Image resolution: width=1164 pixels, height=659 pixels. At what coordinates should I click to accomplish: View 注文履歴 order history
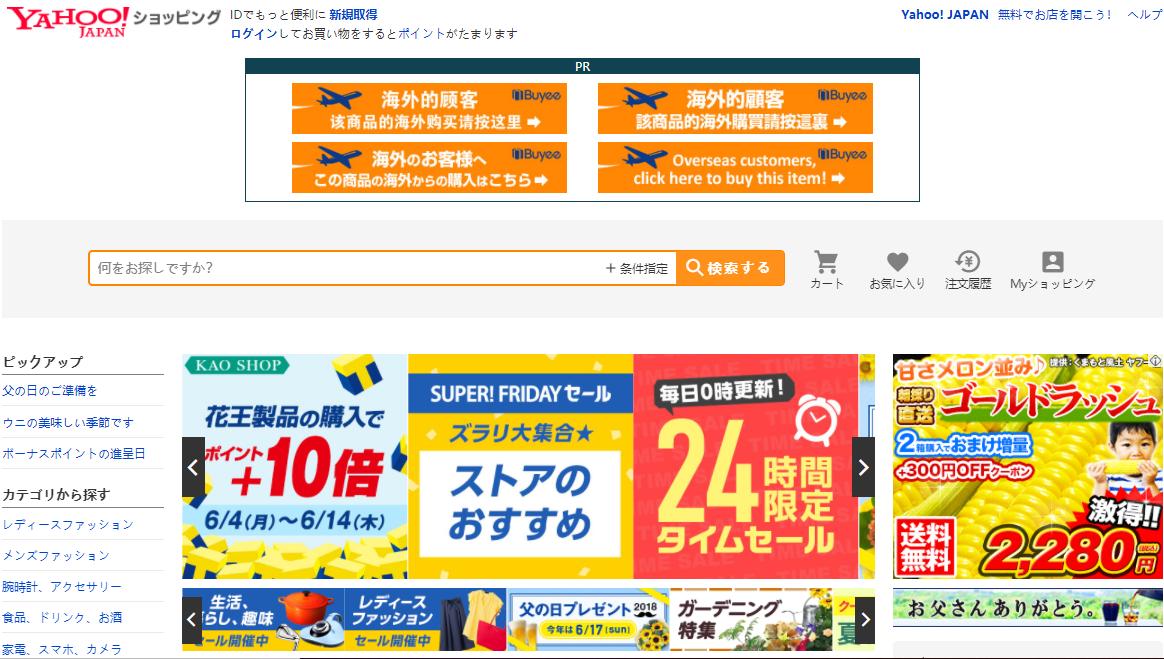pyautogui.click(x=966, y=268)
